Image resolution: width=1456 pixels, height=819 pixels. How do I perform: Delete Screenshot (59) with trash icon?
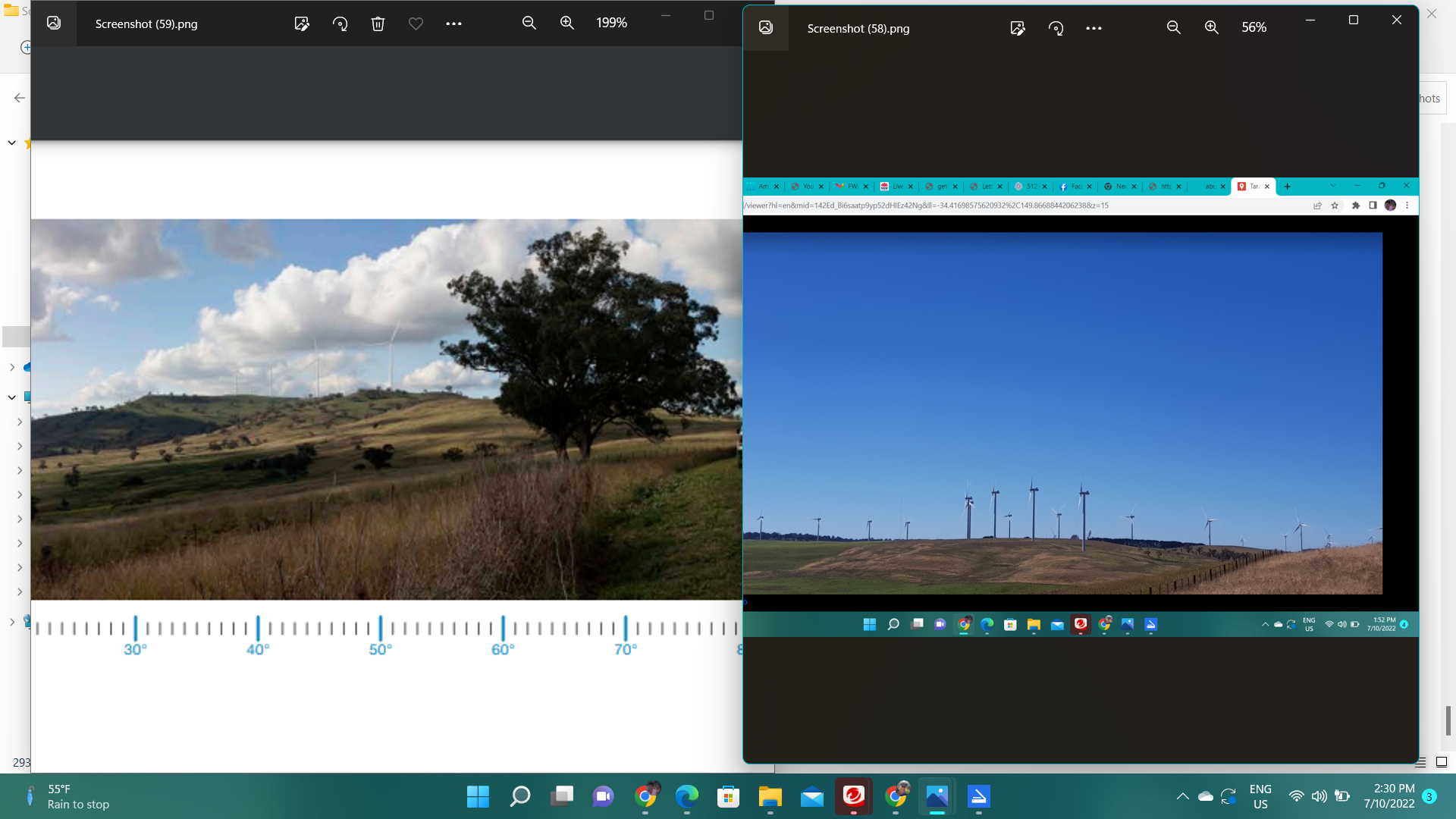(378, 24)
